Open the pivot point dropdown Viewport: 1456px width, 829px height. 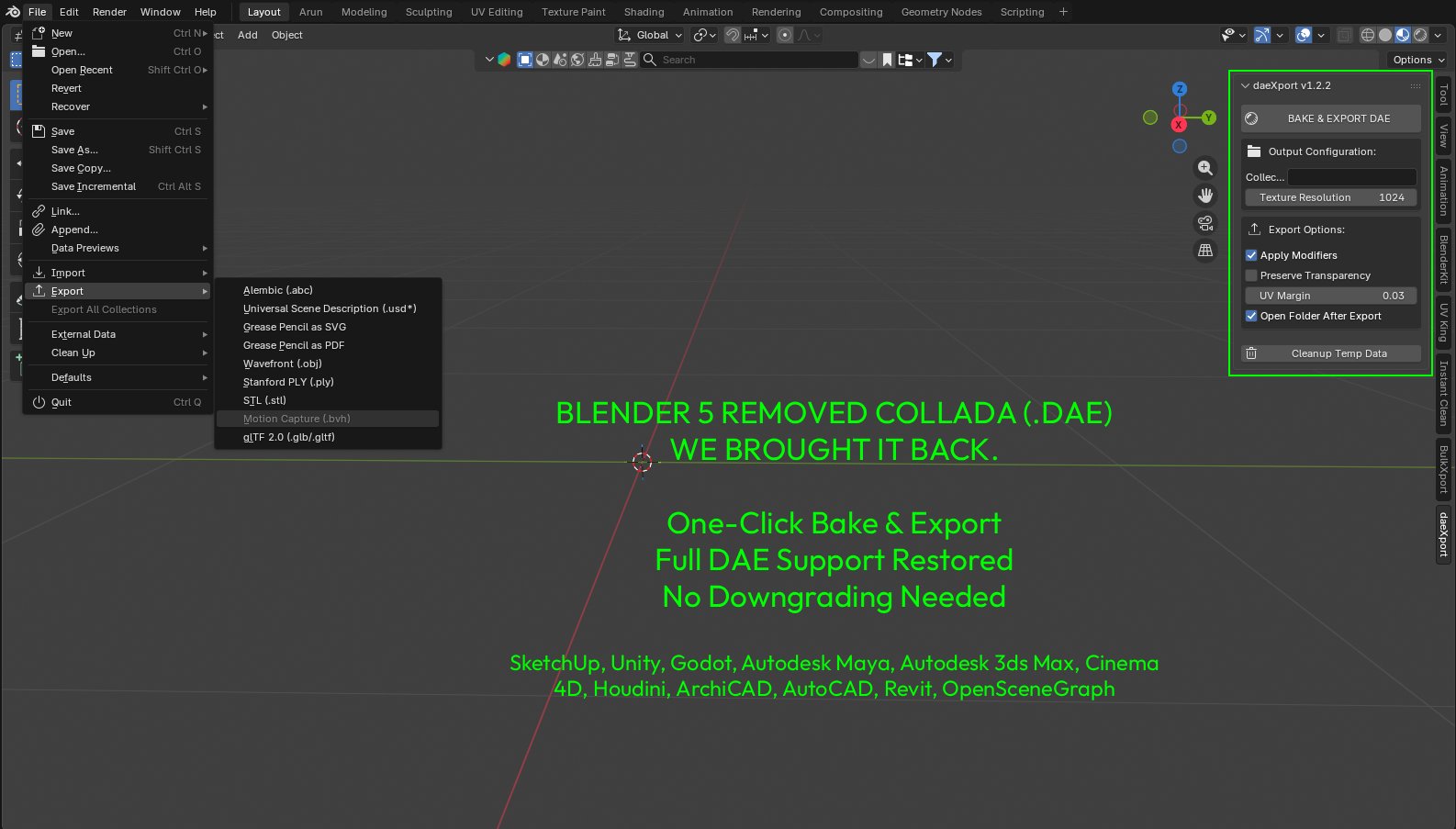[x=705, y=35]
